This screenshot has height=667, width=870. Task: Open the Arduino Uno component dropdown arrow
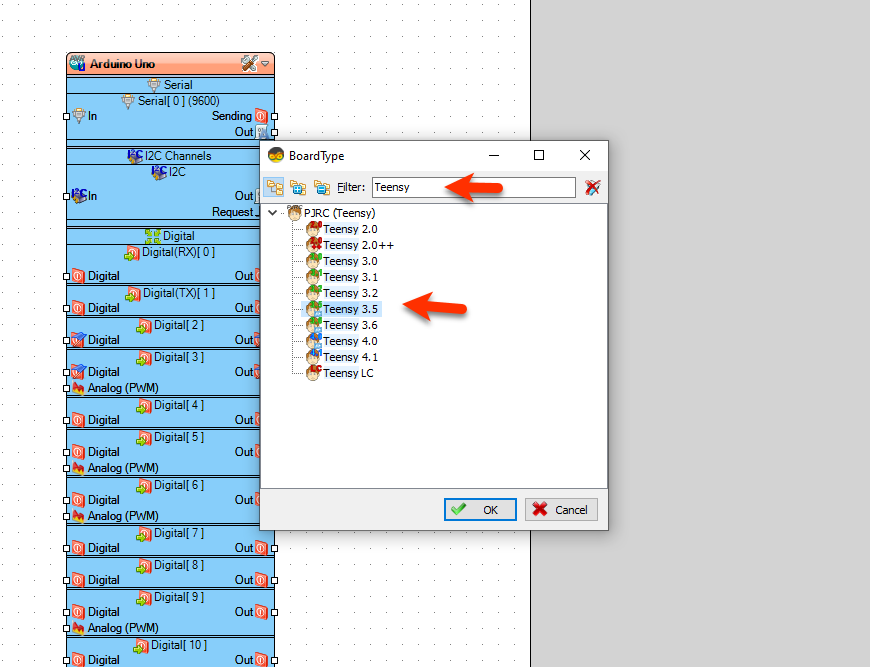coord(264,61)
